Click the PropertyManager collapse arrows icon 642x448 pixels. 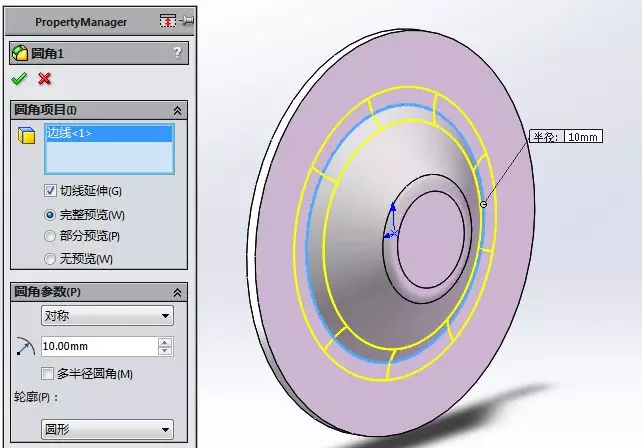coord(168,20)
